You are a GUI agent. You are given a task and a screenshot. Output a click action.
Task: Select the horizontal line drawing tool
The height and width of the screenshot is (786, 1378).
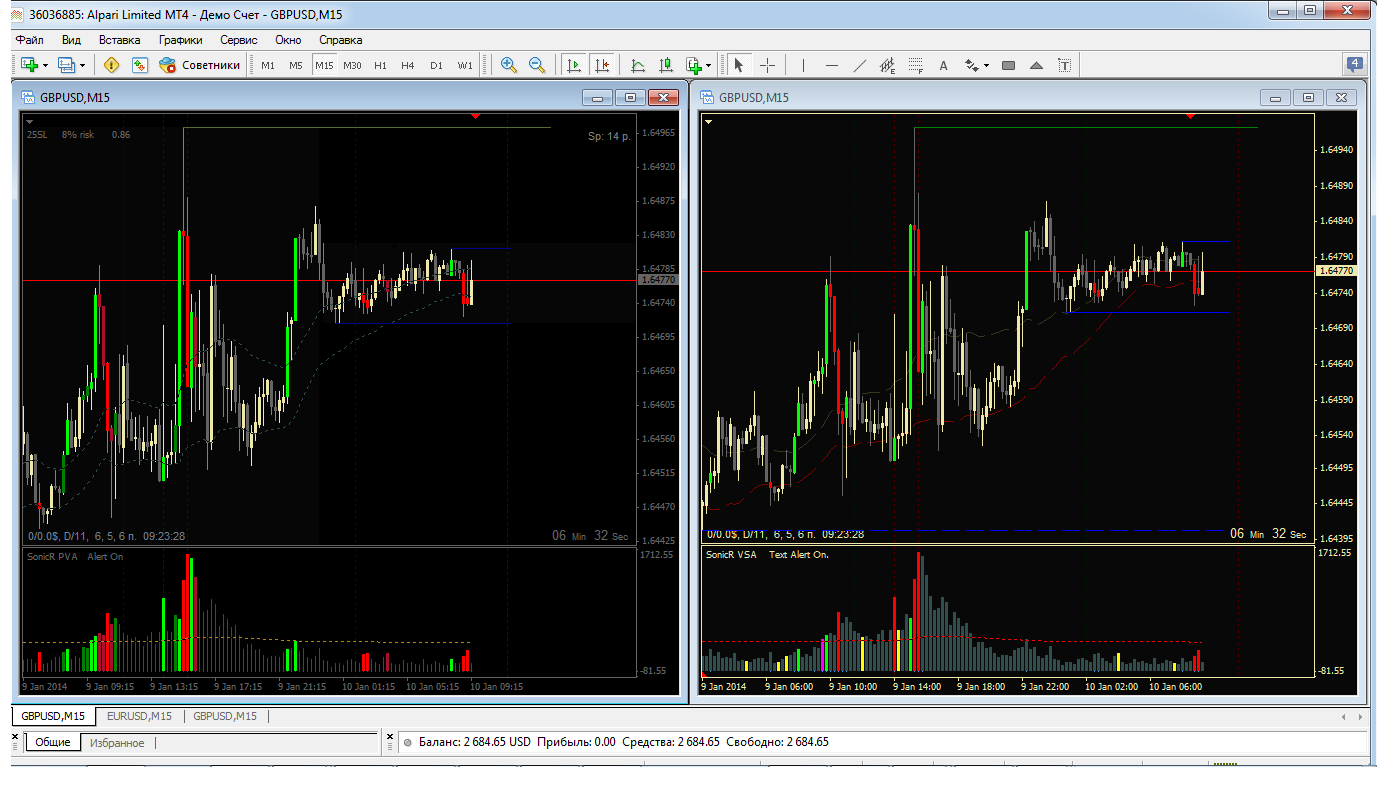tap(831, 65)
